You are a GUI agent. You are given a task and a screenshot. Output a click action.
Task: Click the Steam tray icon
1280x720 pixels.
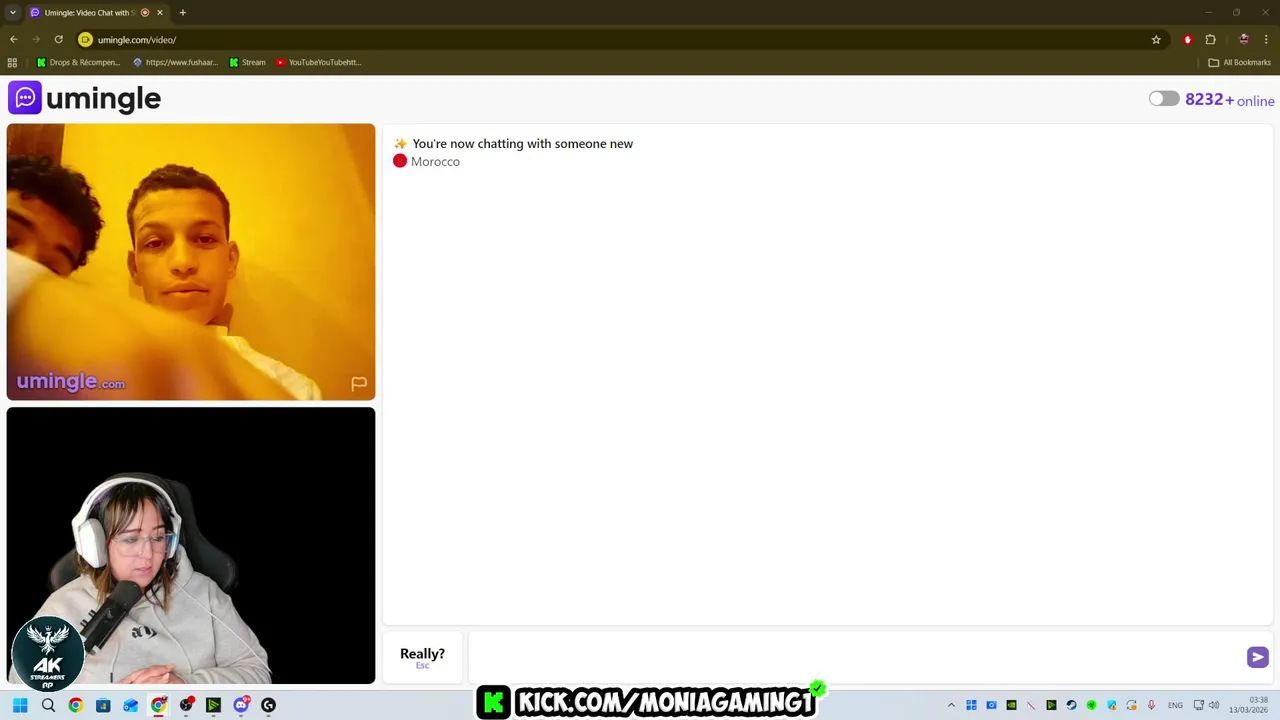pos(1071,705)
